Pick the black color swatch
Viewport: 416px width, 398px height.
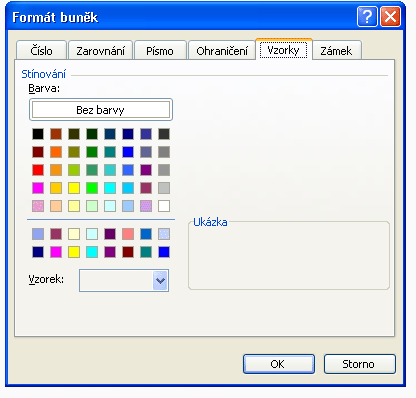point(38,134)
